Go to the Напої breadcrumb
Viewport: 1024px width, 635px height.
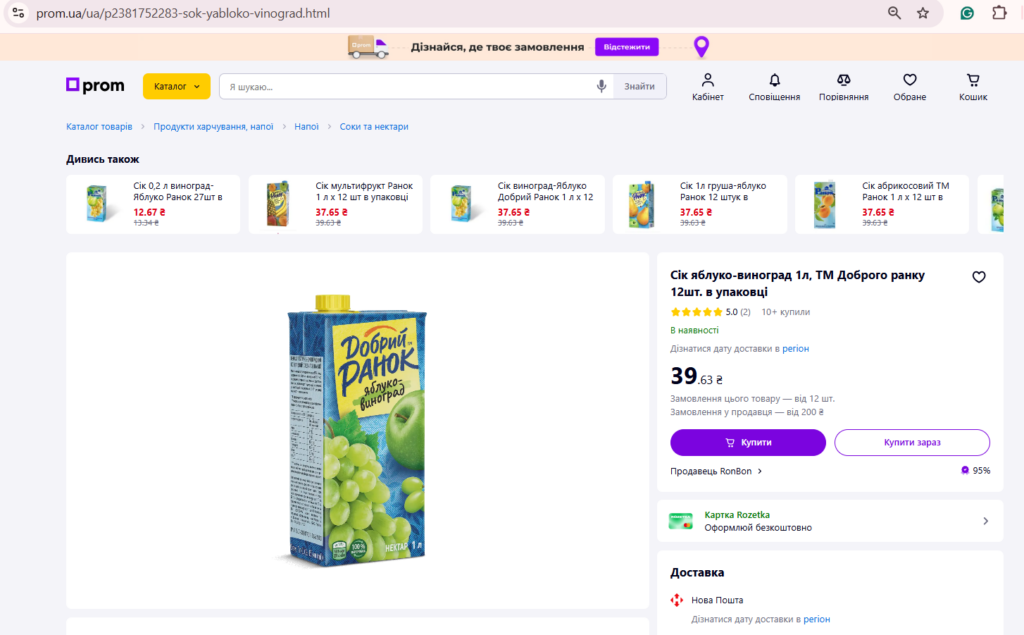pyautogui.click(x=306, y=127)
